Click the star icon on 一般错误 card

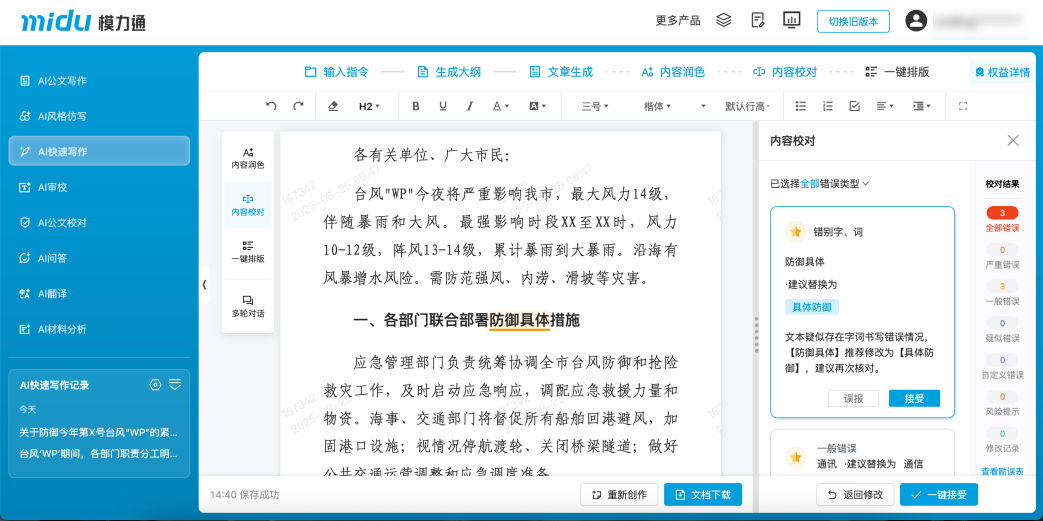(x=794, y=456)
